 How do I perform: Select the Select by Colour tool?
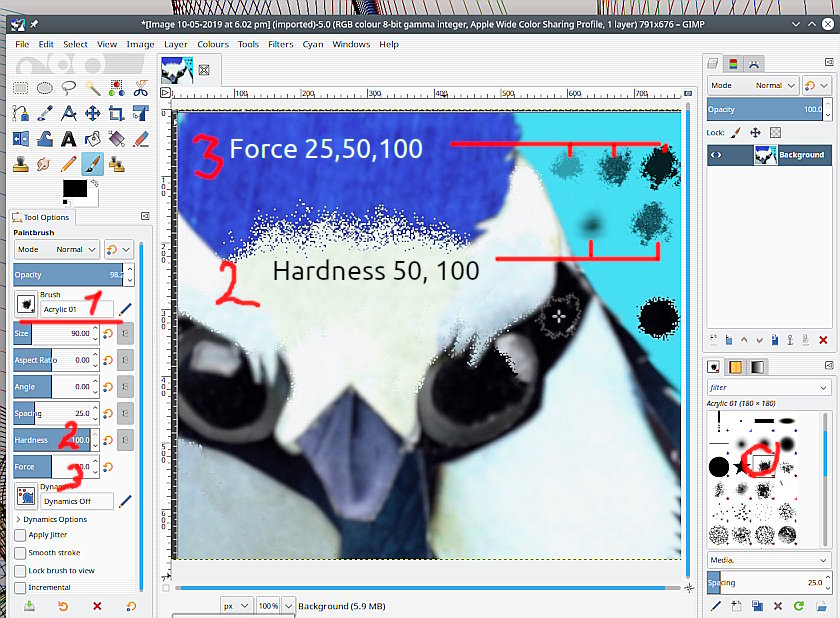(117, 88)
